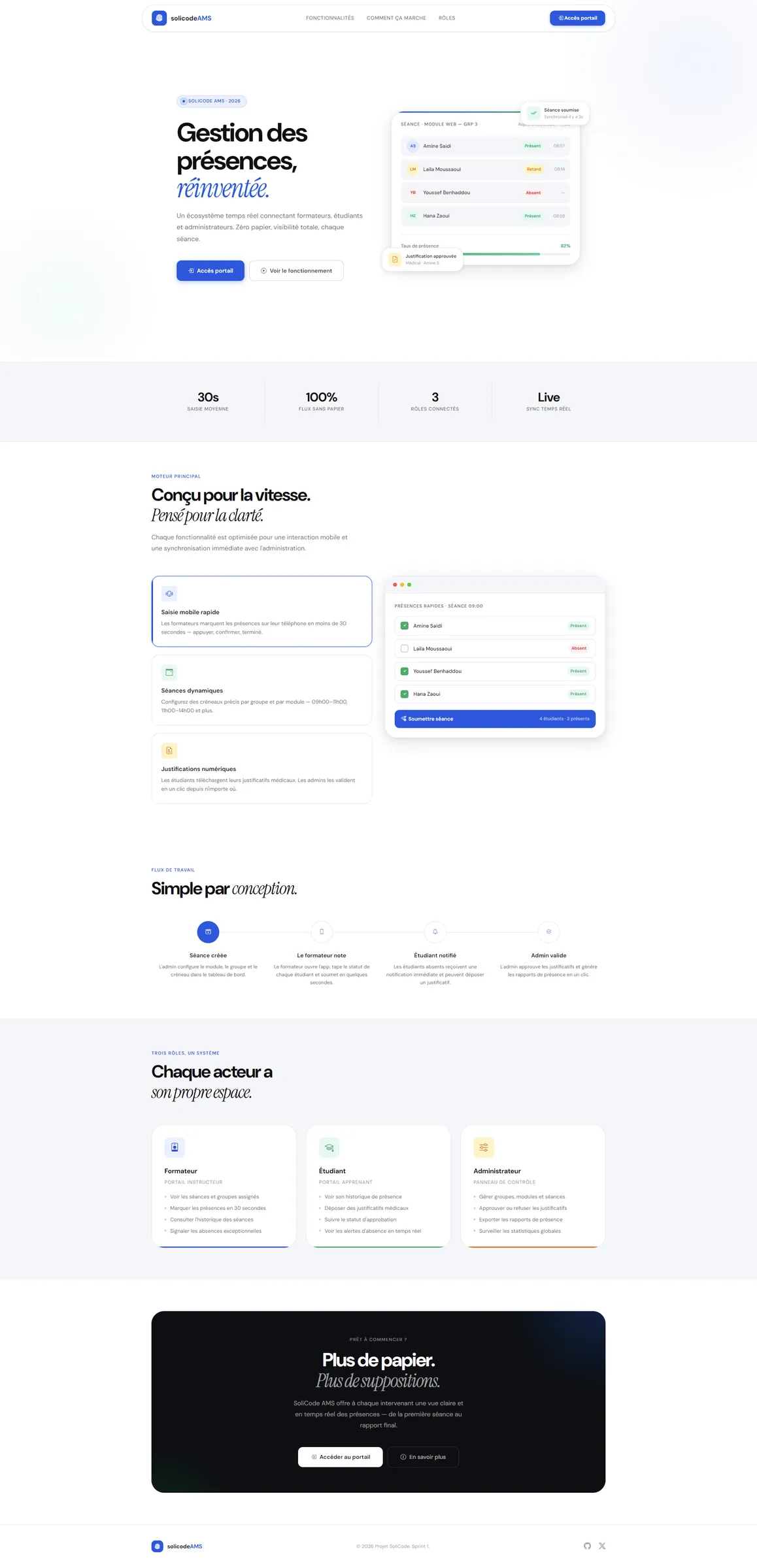The image size is (757, 1568).
Task: Open the Fonctionnalités nav link
Action: [x=330, y=18]
